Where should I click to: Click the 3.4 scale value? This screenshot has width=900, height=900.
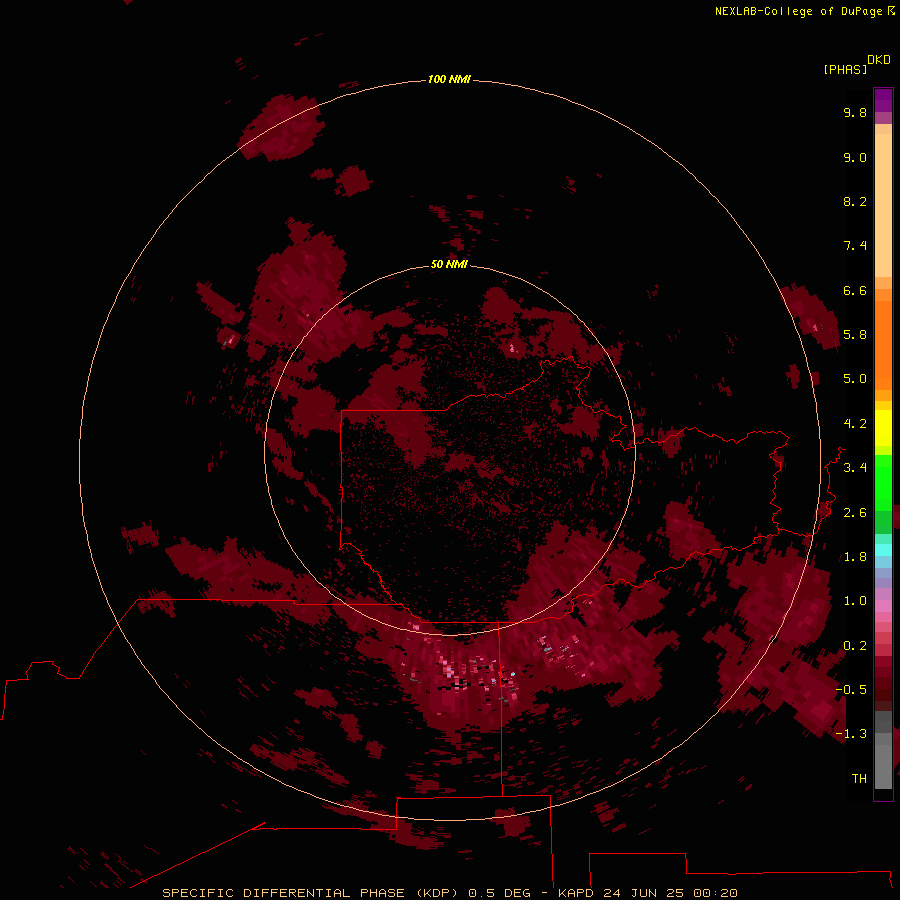coord(855,468)
